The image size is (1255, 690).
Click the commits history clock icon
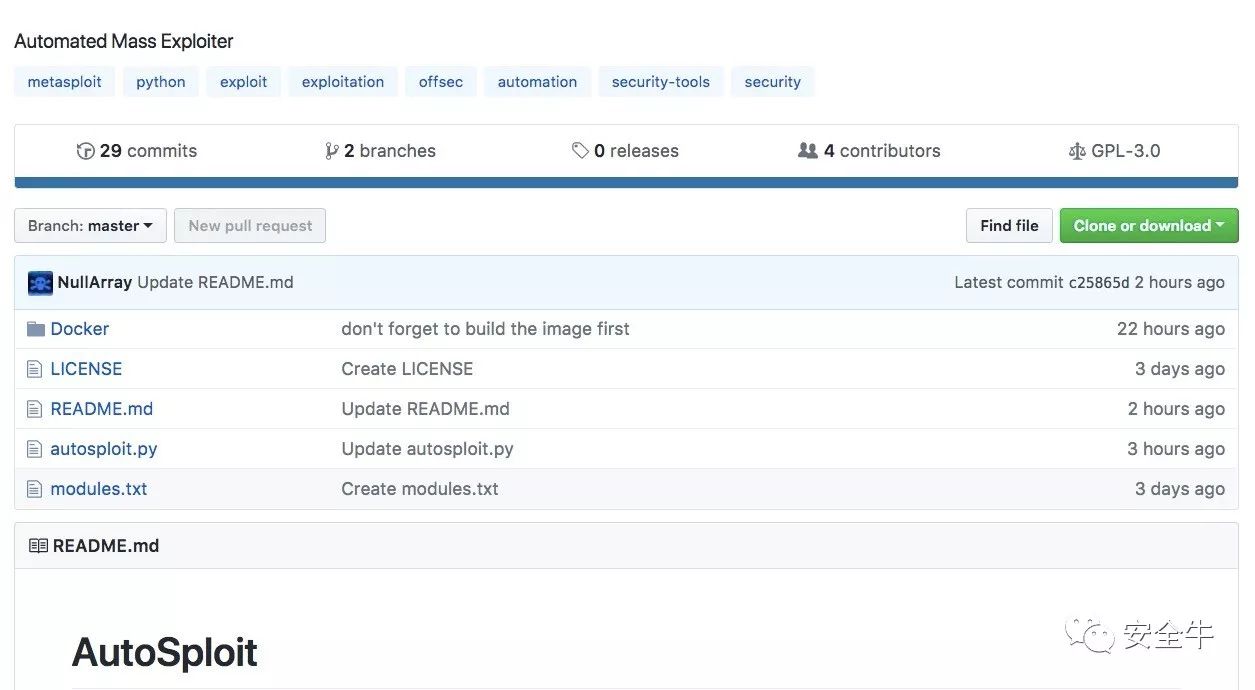[x=86, y=151]
